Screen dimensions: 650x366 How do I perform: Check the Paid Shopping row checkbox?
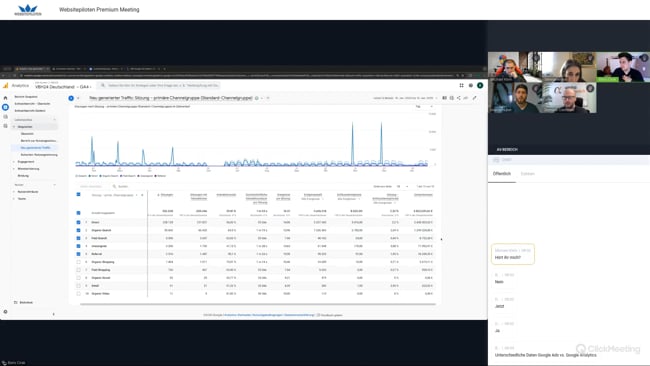(78, 270)
